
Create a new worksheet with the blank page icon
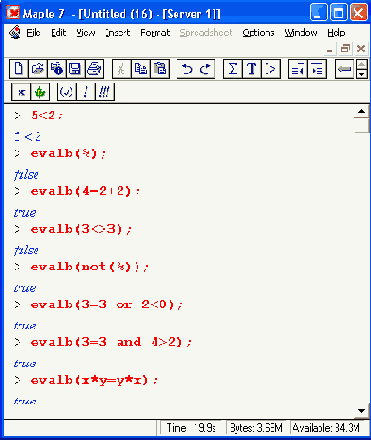click(x=18, y=69)
